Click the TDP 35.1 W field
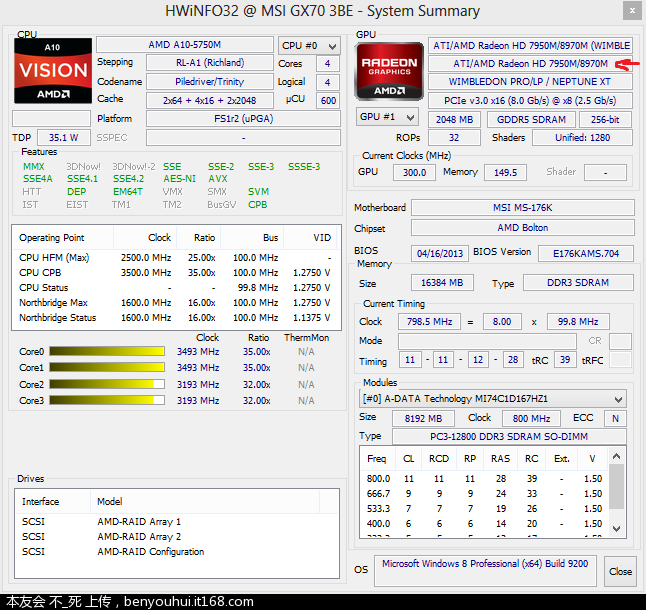This screenshot has width=646, height=610. [64, 138]
